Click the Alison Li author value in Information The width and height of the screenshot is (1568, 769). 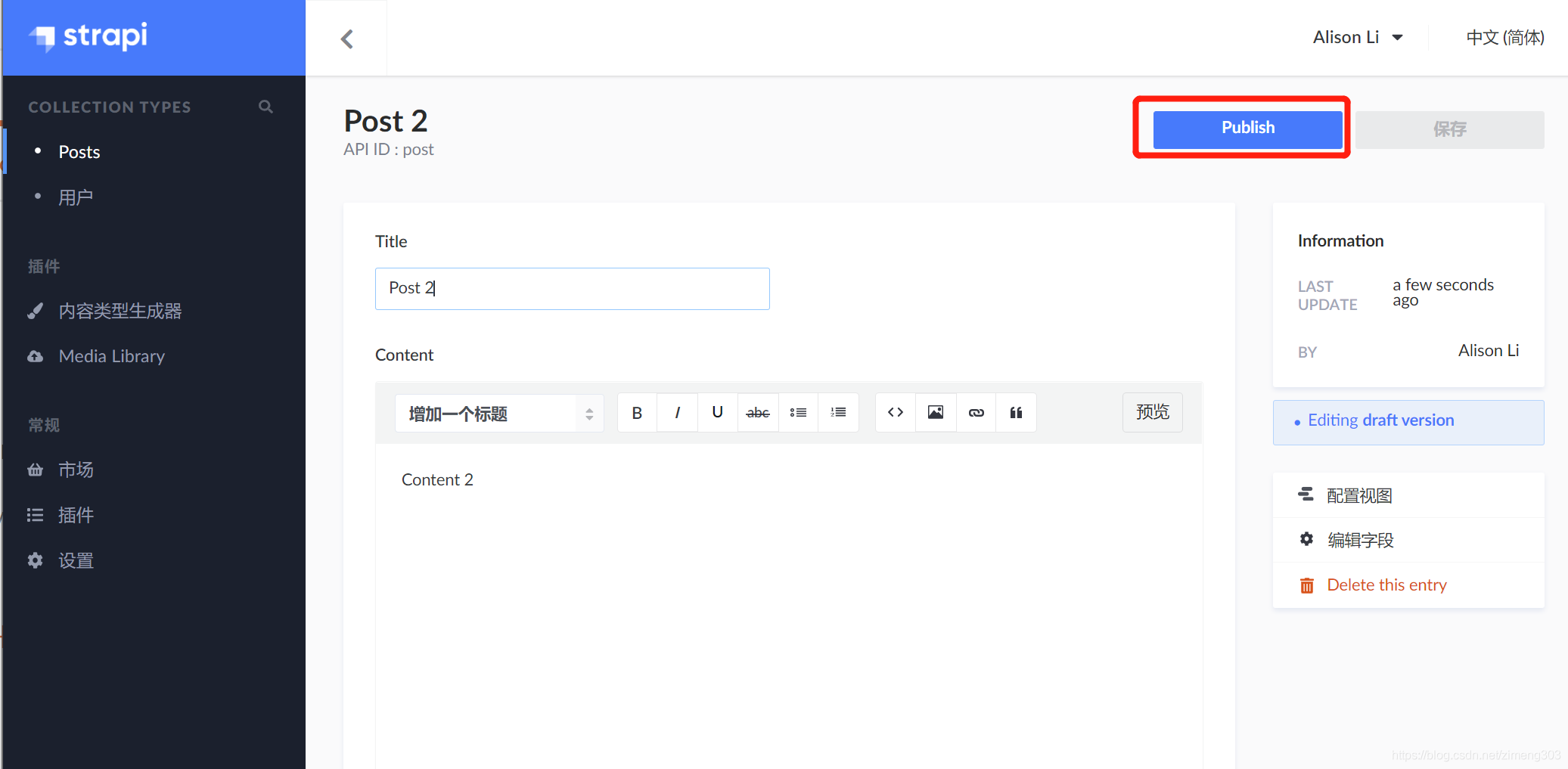click(1488, 351)
